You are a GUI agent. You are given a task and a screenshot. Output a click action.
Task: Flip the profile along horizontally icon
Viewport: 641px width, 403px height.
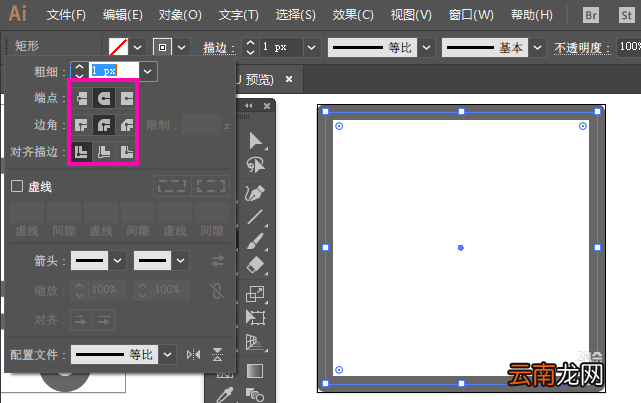click(x=193, y=354)
